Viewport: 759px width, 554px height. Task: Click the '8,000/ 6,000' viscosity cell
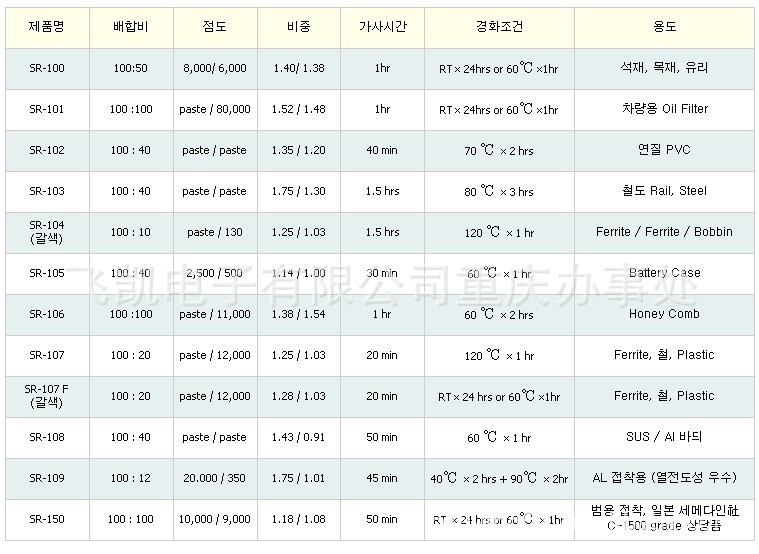pos(215,68)
